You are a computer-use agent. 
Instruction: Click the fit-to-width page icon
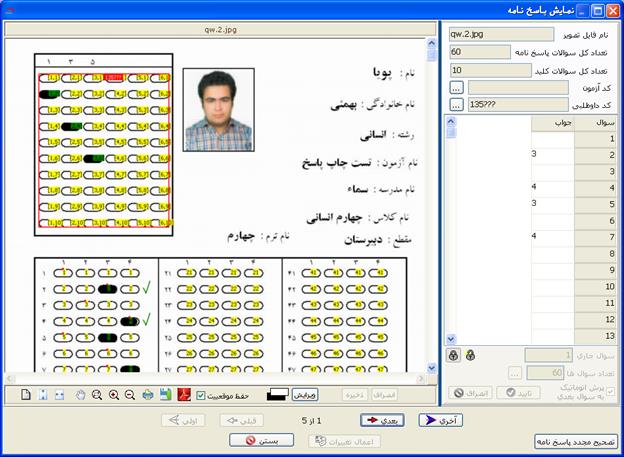(x=59, y=395)
